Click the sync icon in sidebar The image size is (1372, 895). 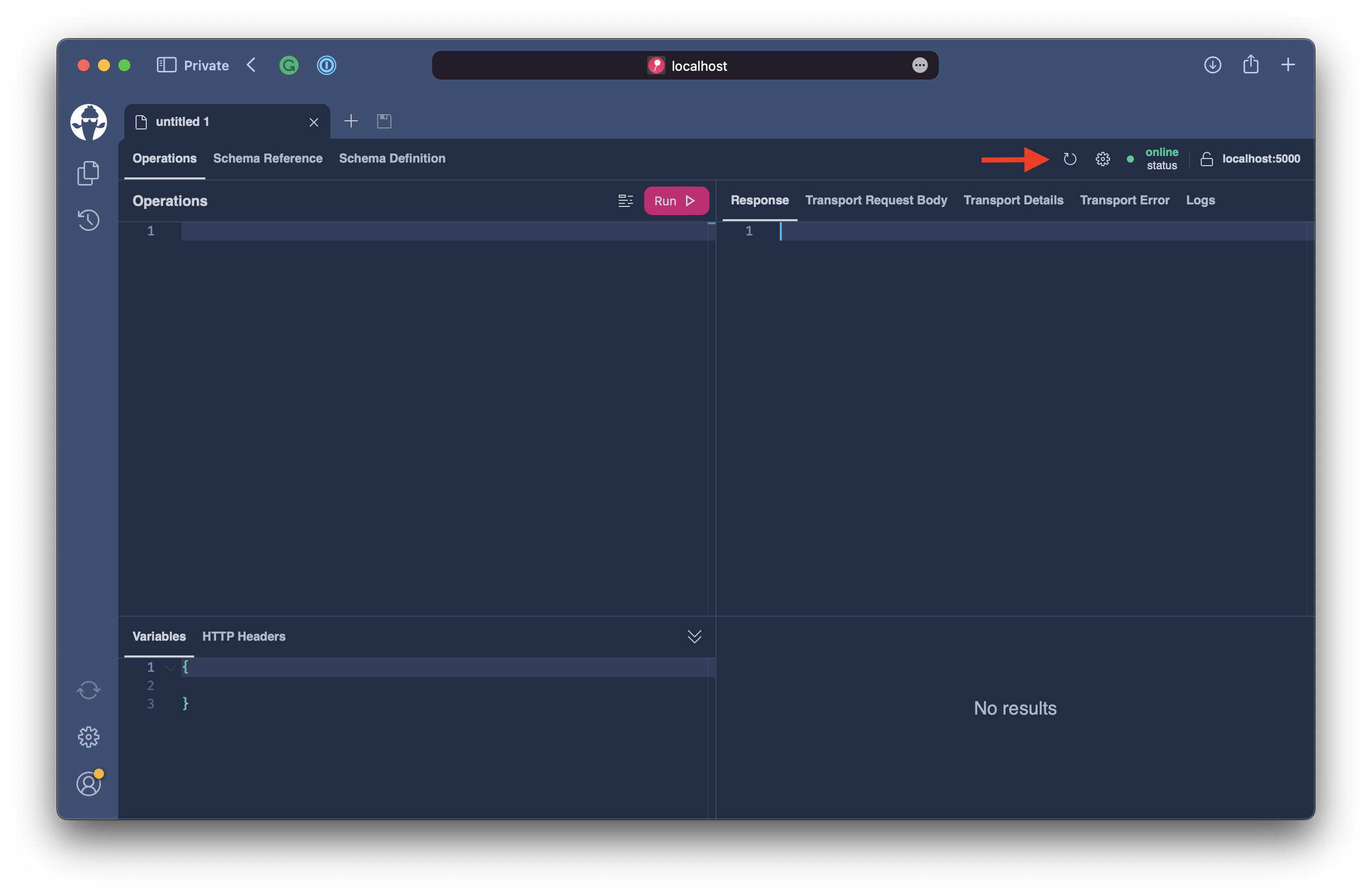tap(88, 690)
